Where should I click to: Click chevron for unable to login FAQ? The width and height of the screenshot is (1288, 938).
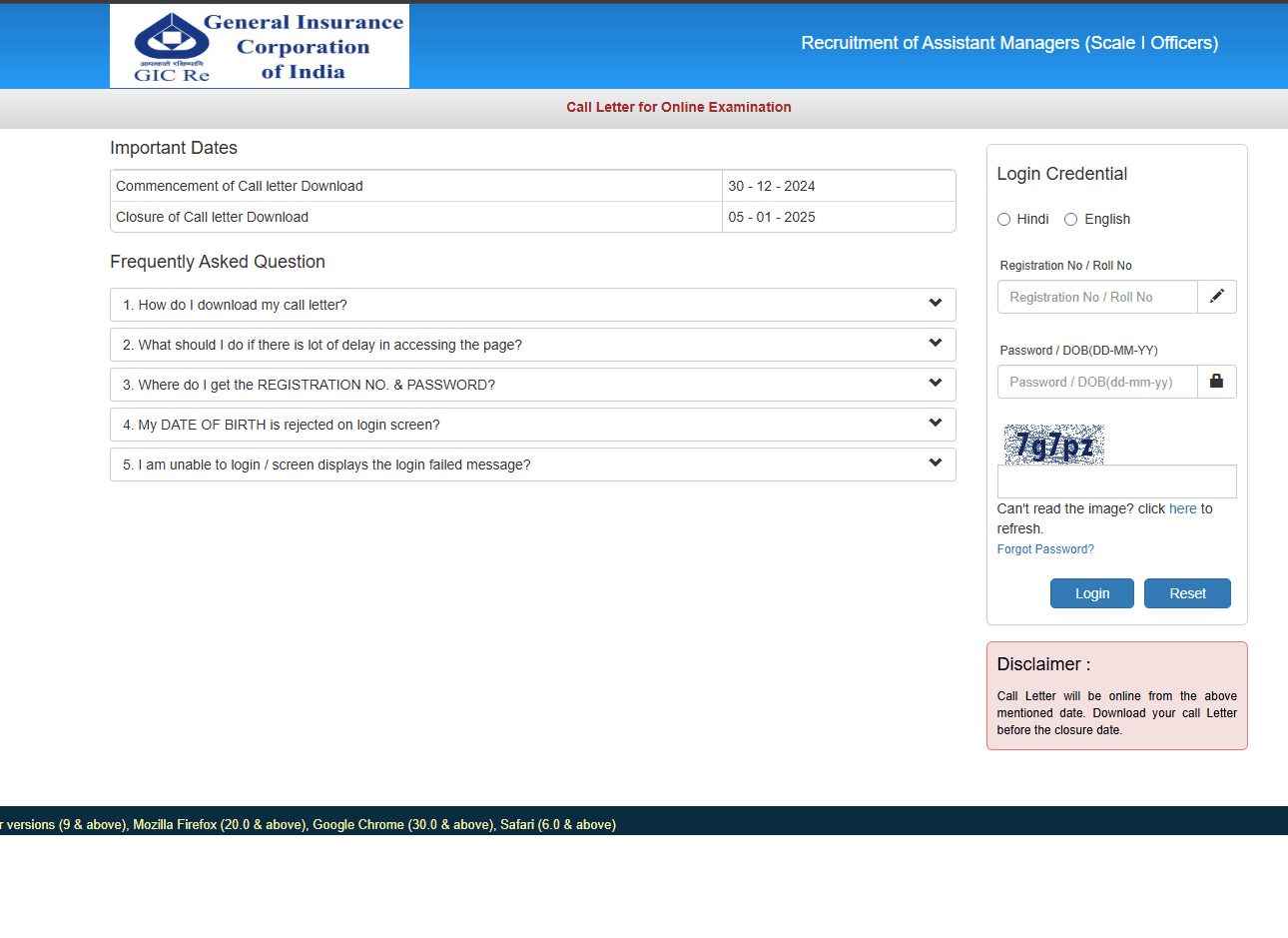coord(935,464)
